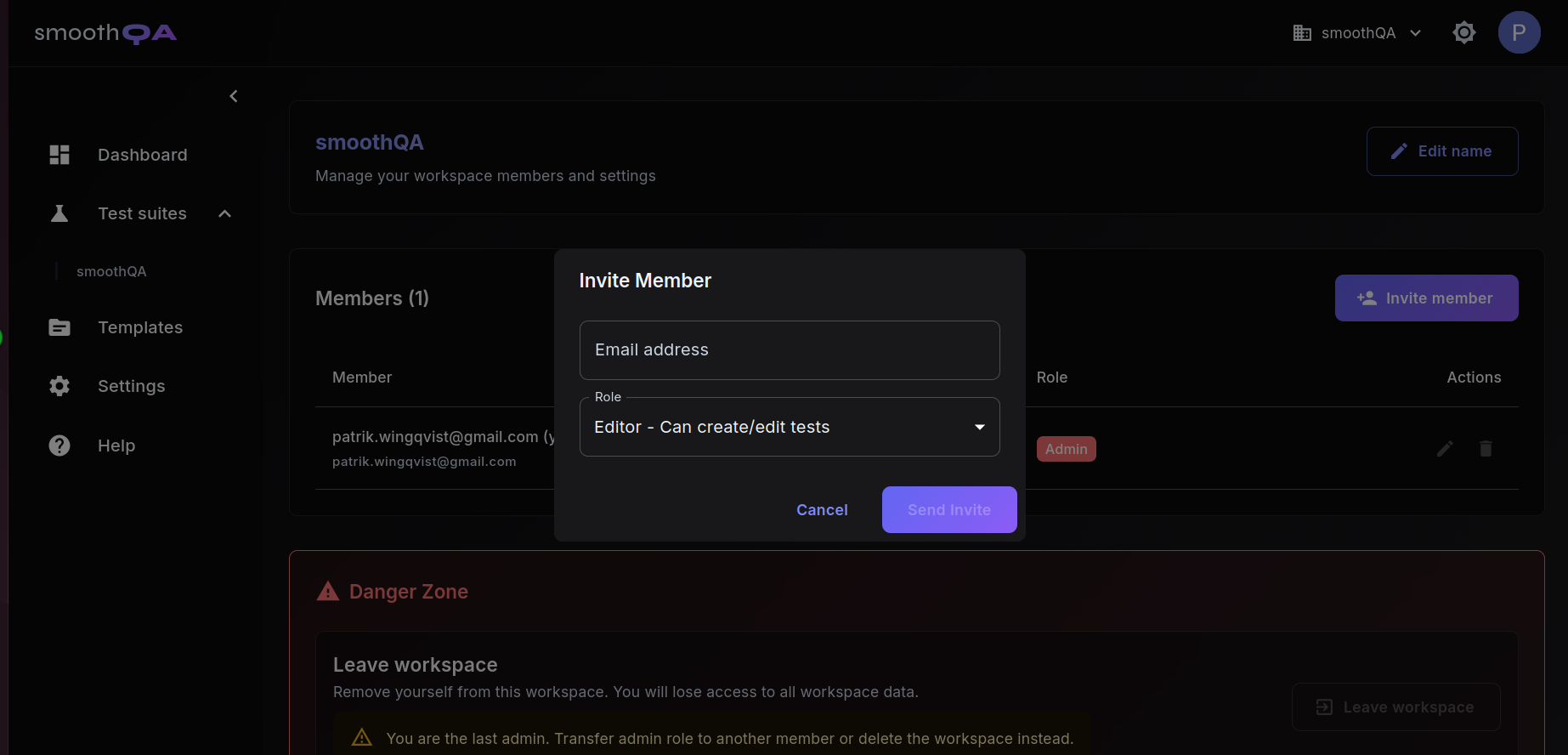1568x755 pixels.
Task: Focus the Email address field
Action: click(x=790, y=350)
